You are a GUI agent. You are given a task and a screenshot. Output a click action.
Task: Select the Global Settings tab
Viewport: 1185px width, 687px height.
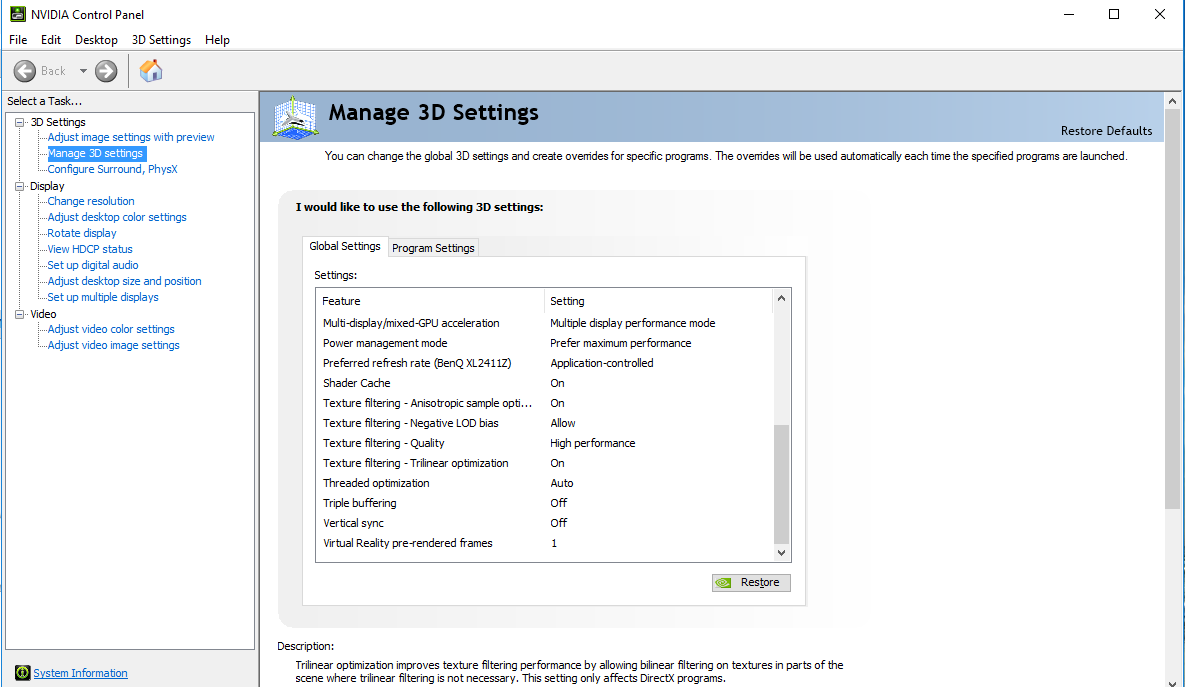point(345,246)
